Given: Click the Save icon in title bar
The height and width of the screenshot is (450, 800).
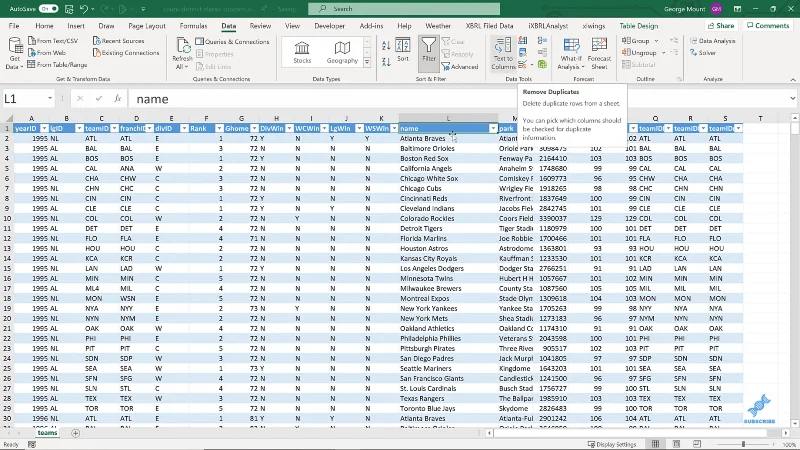Looking at the screenshot, I should tap(69, 9).
